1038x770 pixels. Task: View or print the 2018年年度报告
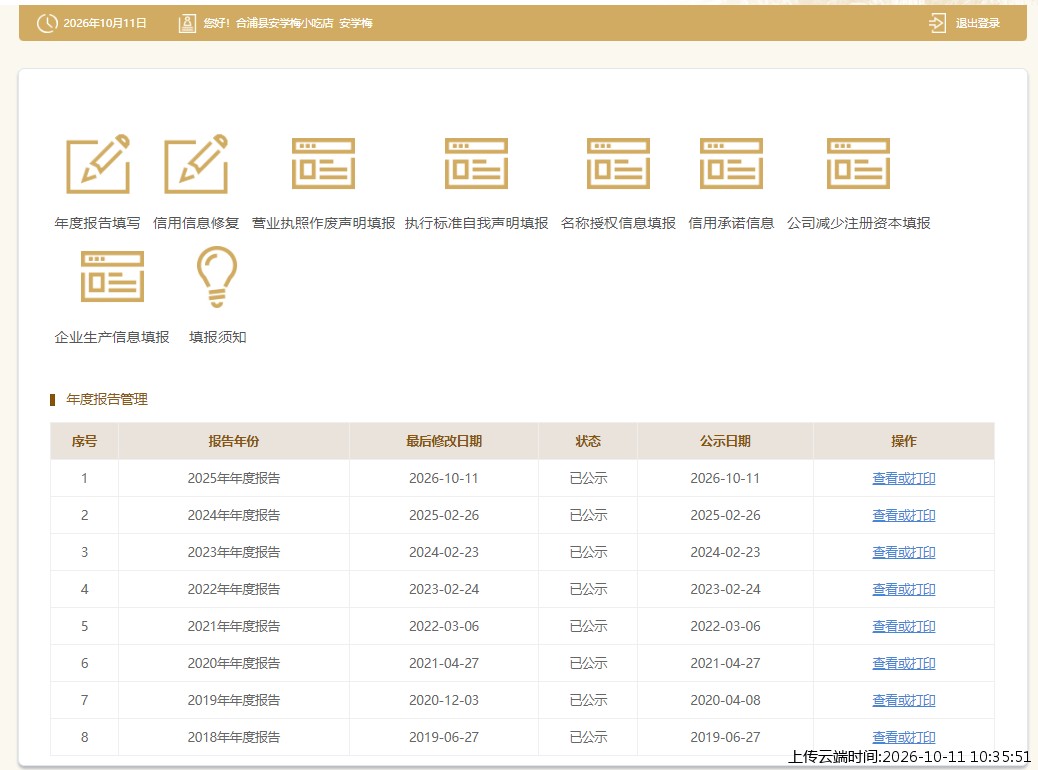tap(904, 737)
